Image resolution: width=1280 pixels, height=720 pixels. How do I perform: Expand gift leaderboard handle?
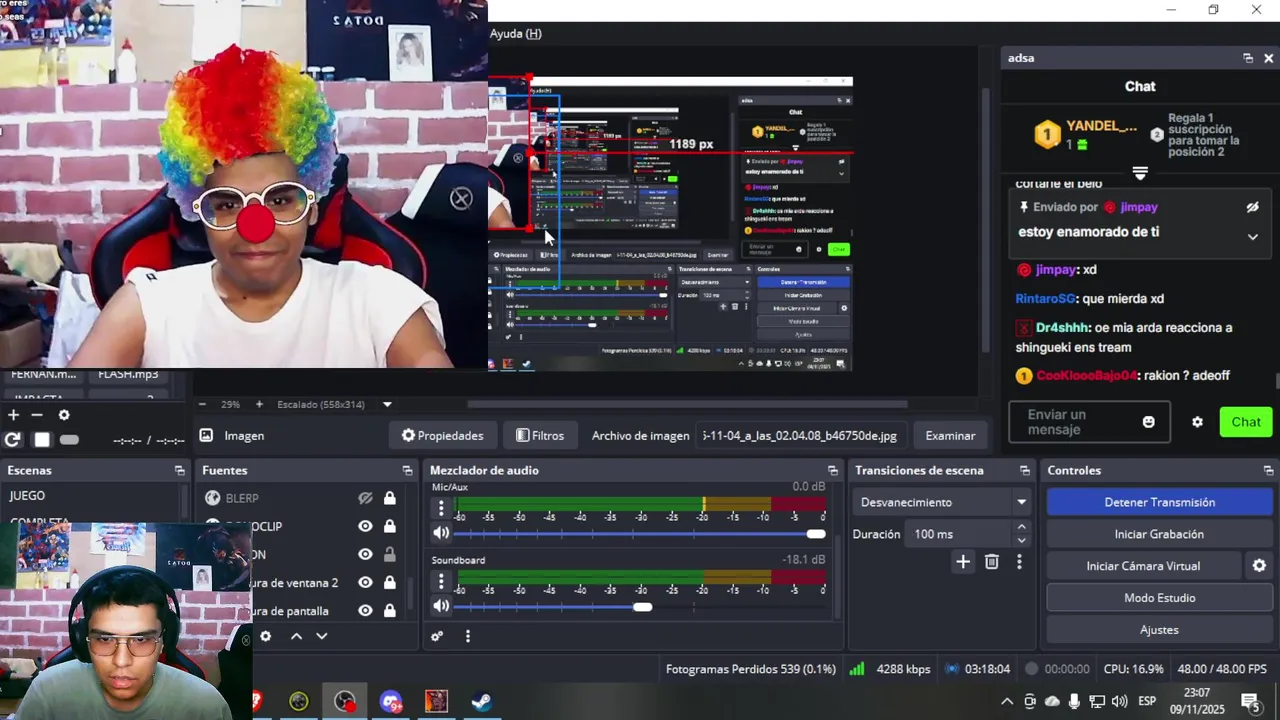pos(1139,174)
